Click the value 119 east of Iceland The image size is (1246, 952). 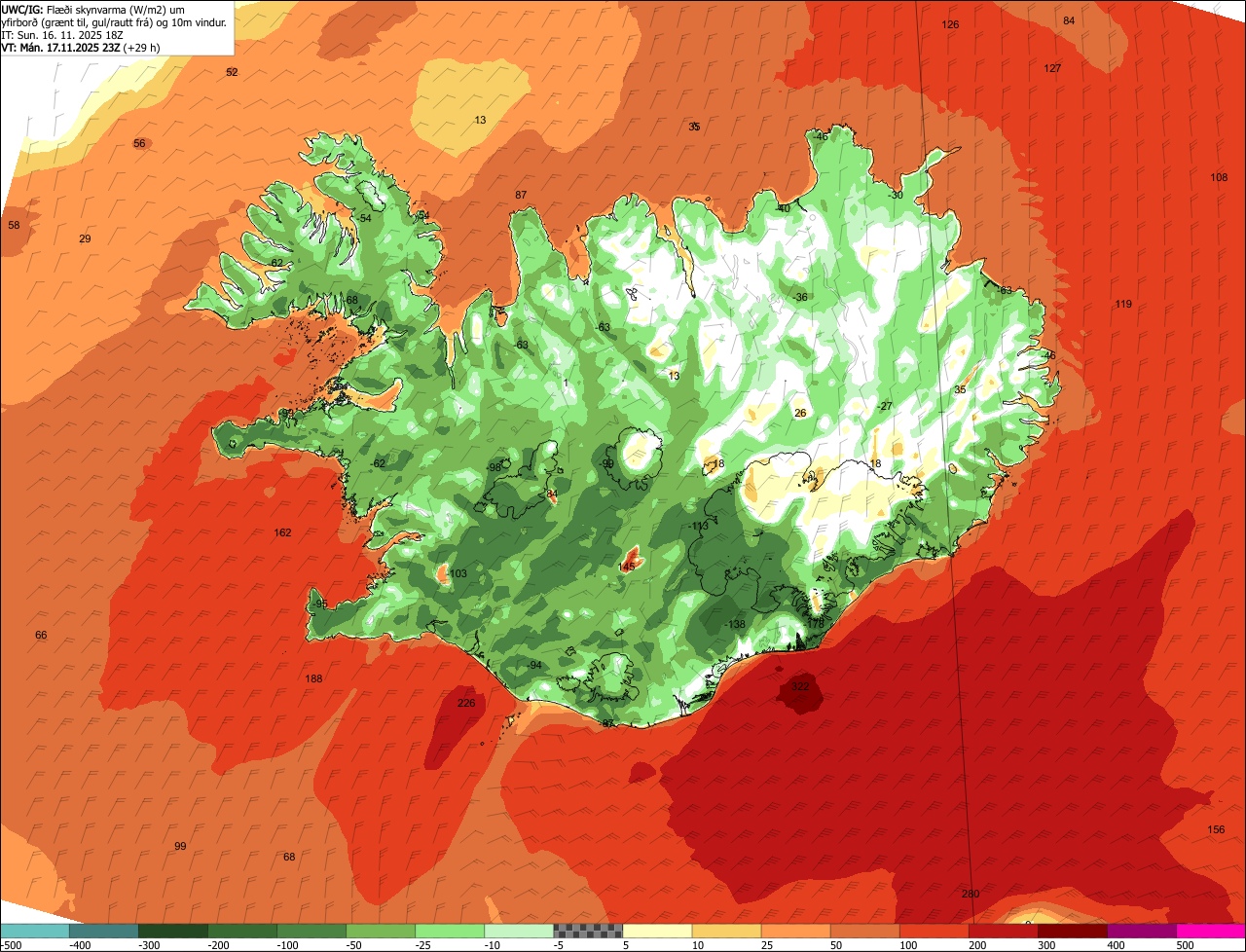pyautogui.click(x=1123, y=304)
